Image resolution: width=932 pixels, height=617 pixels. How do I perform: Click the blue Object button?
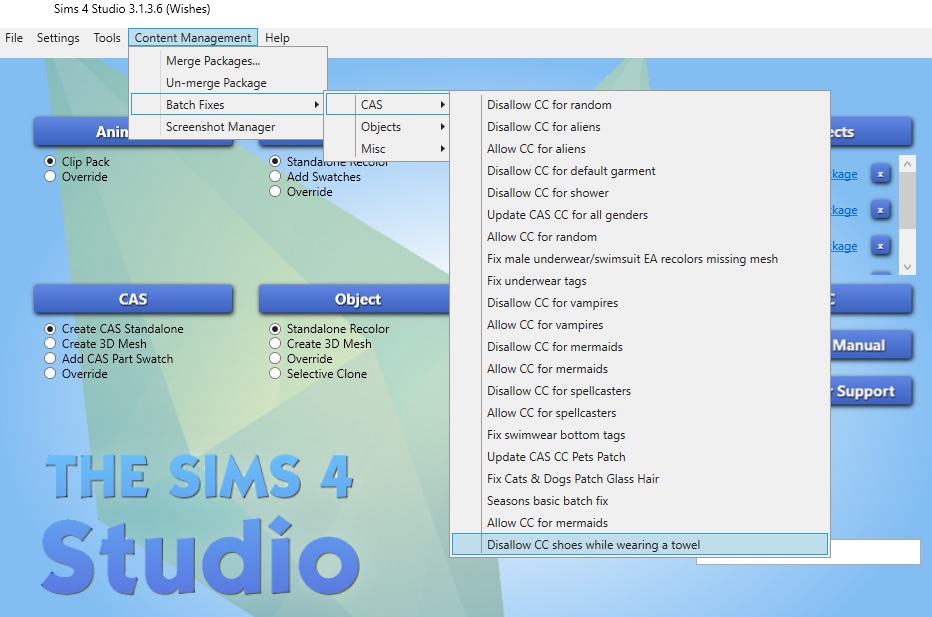click(354, 299)
